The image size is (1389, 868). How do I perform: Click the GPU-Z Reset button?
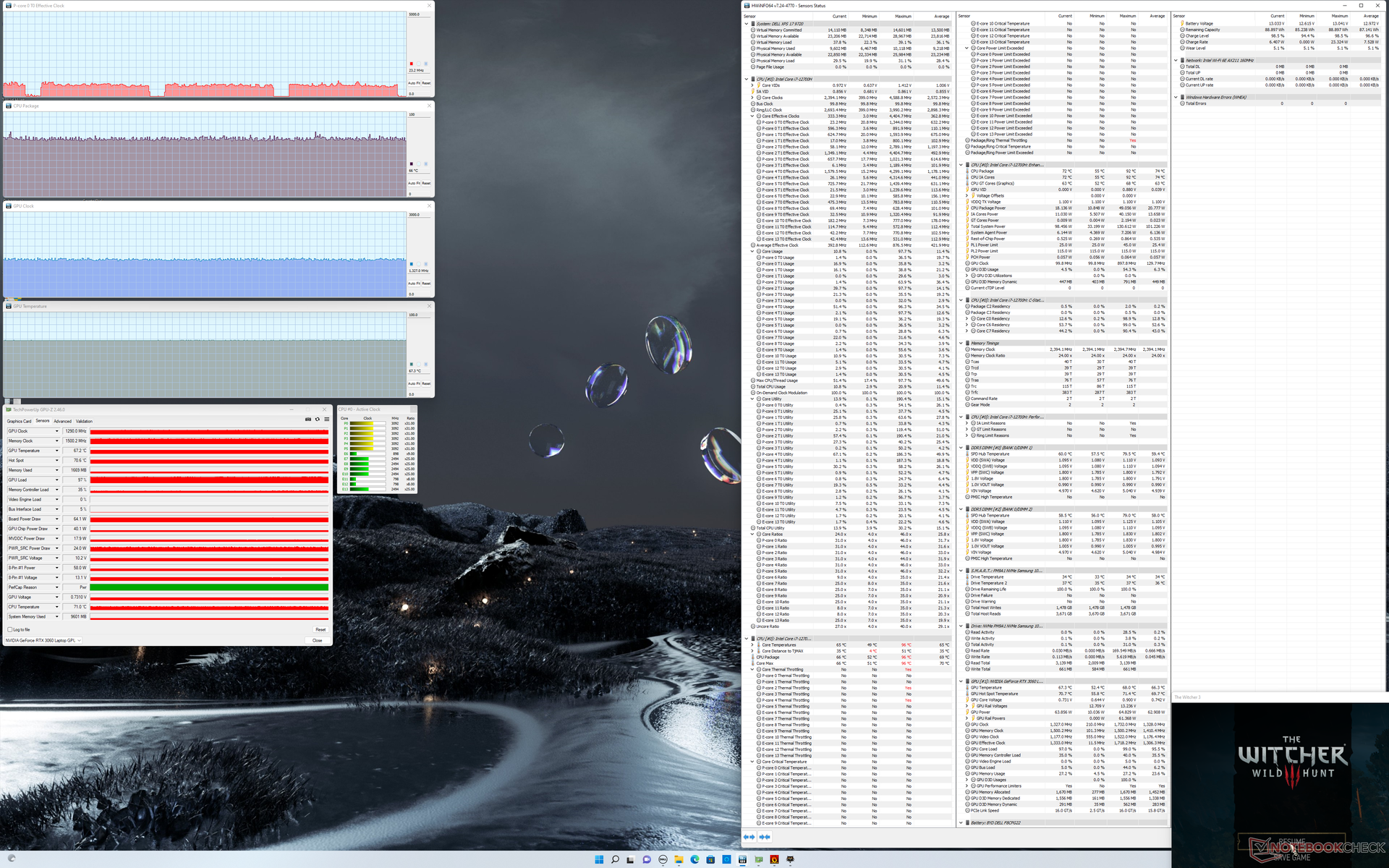[320, 629]
